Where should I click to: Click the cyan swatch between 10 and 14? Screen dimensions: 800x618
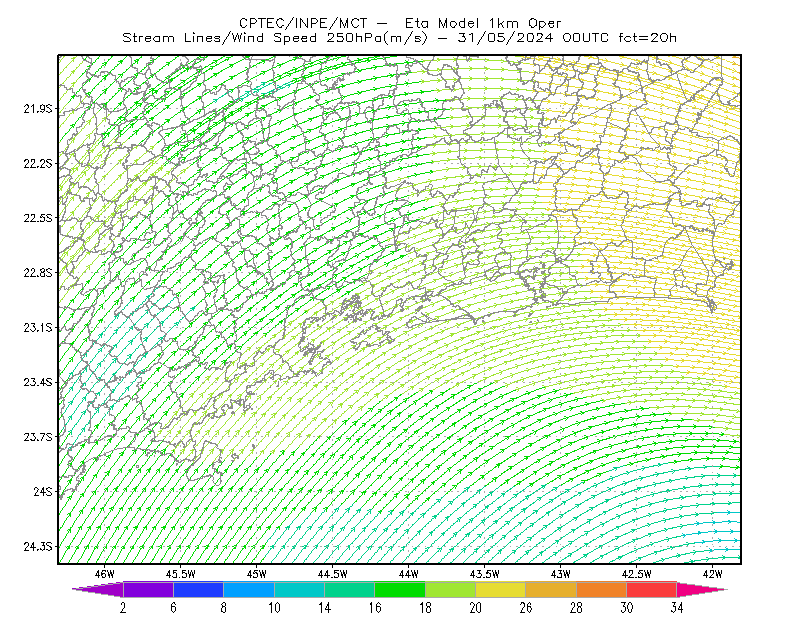pyautogui.click(x=299, y=589)
